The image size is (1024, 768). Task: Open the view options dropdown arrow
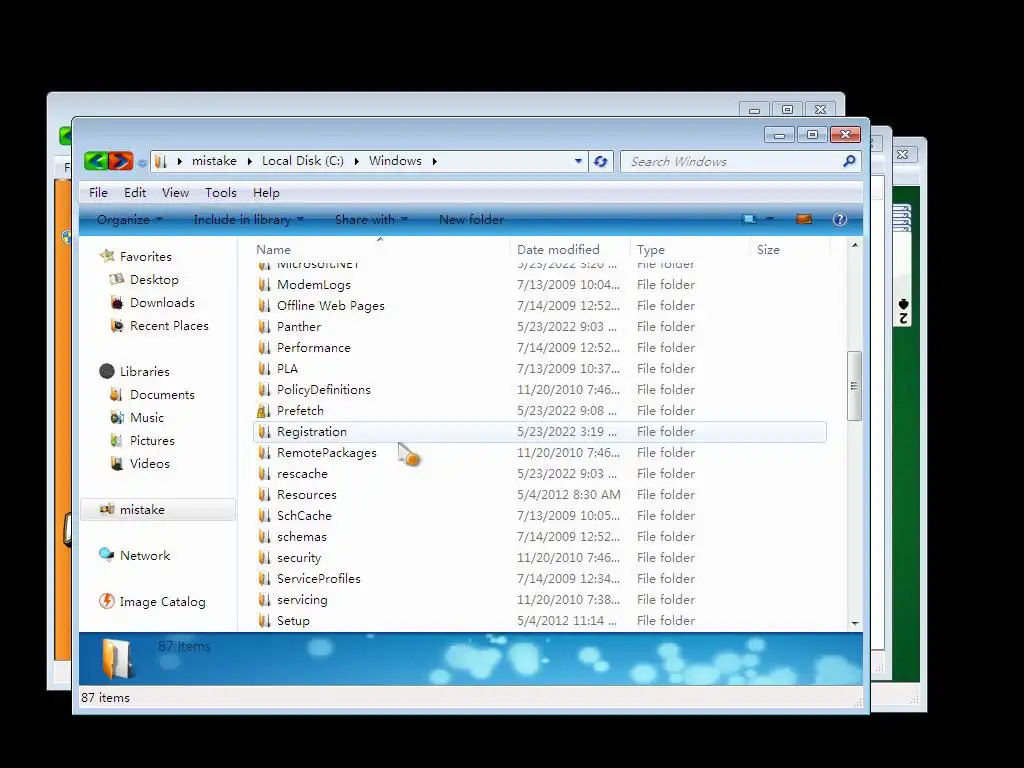point(770,219)
